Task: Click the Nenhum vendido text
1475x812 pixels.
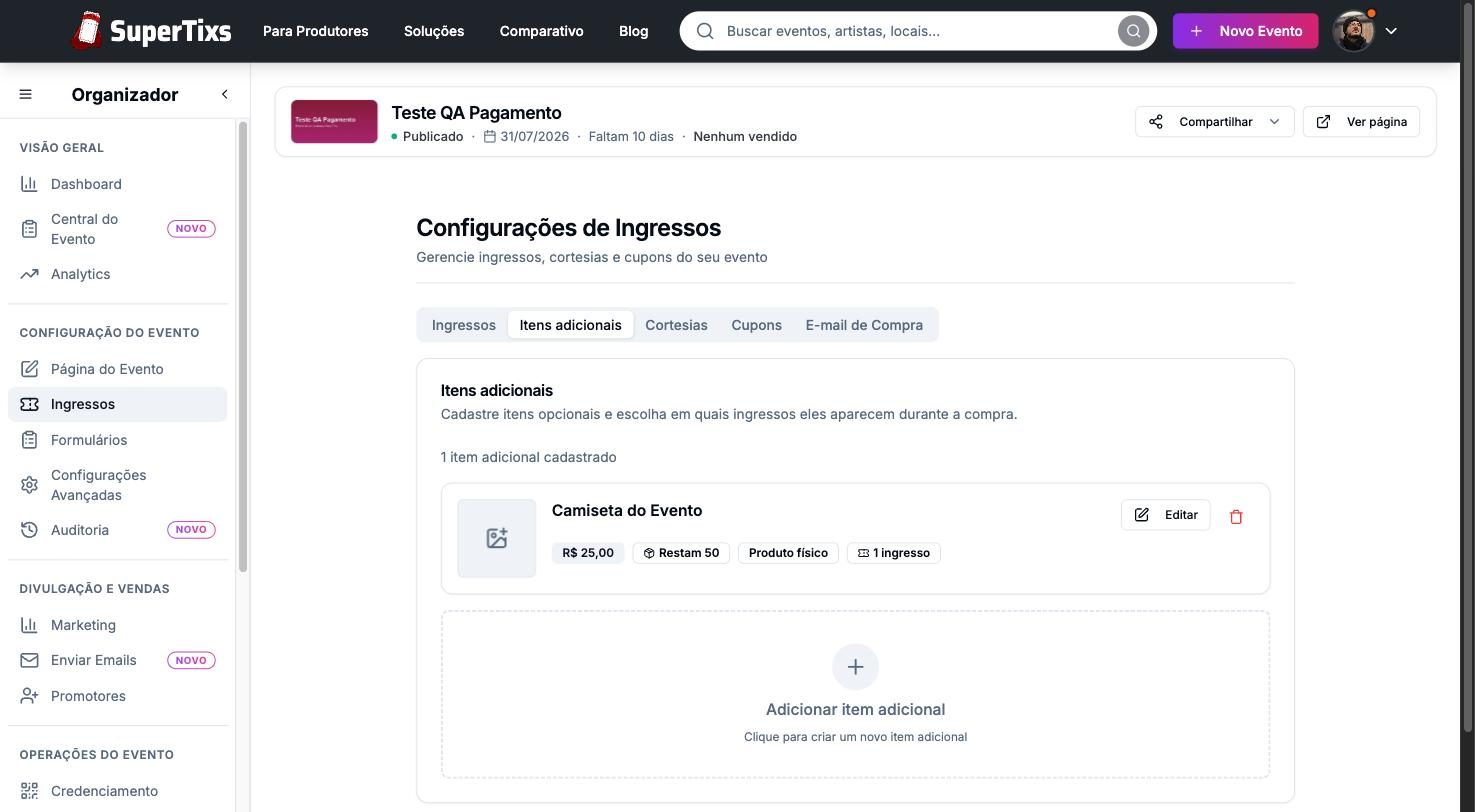Action: point(745,136)
